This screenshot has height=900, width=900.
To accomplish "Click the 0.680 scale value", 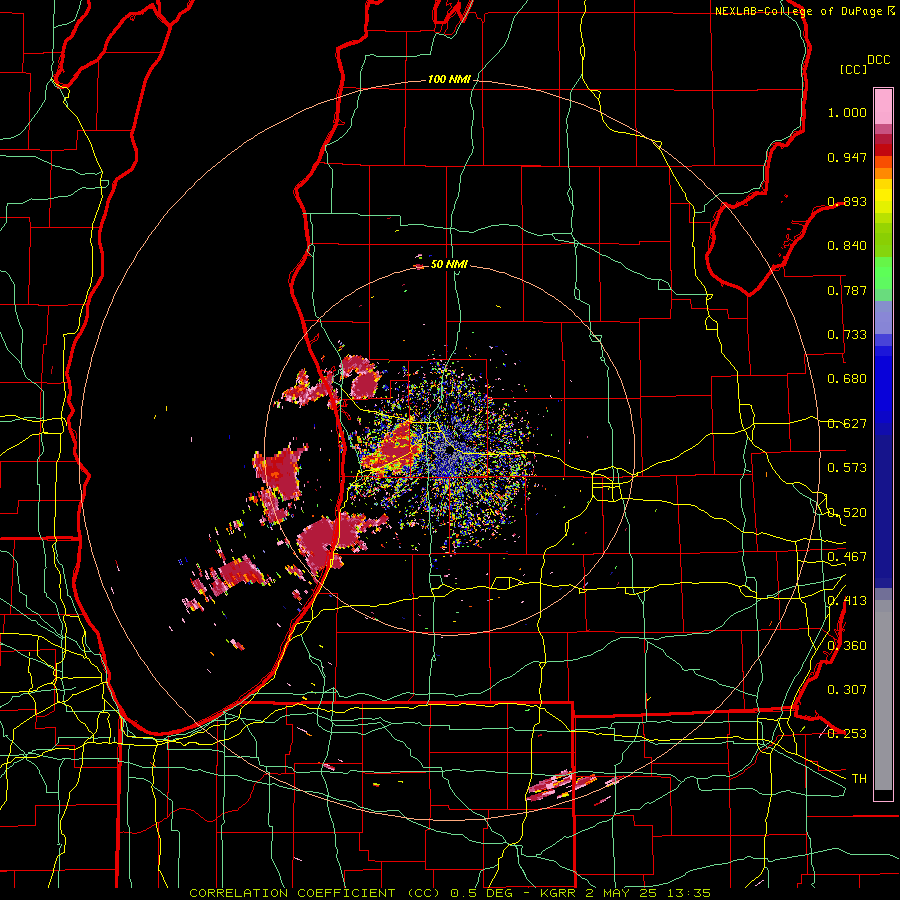I will 847,379.
